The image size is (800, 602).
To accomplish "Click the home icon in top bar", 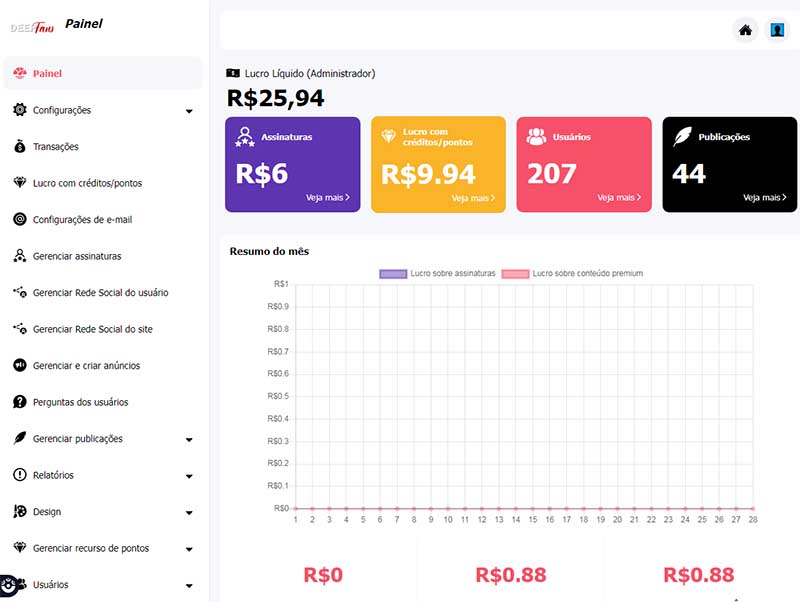I will (x=745, y=30).
